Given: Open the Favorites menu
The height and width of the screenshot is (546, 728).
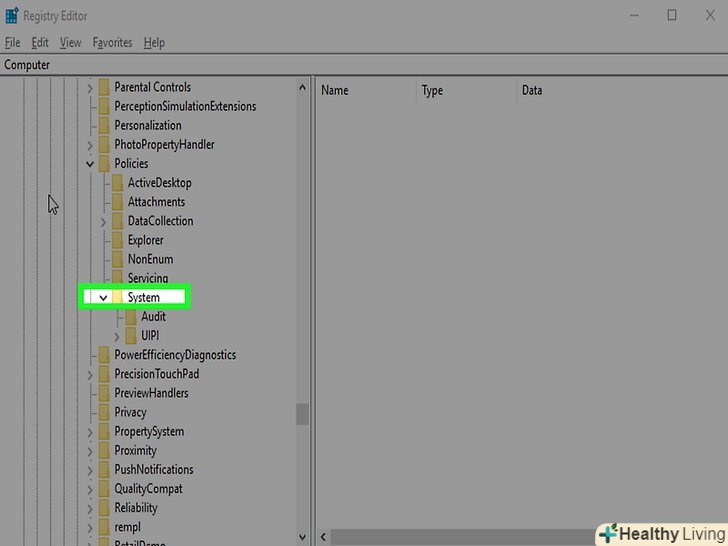Looking at the screenshot, I should point(112,43).
